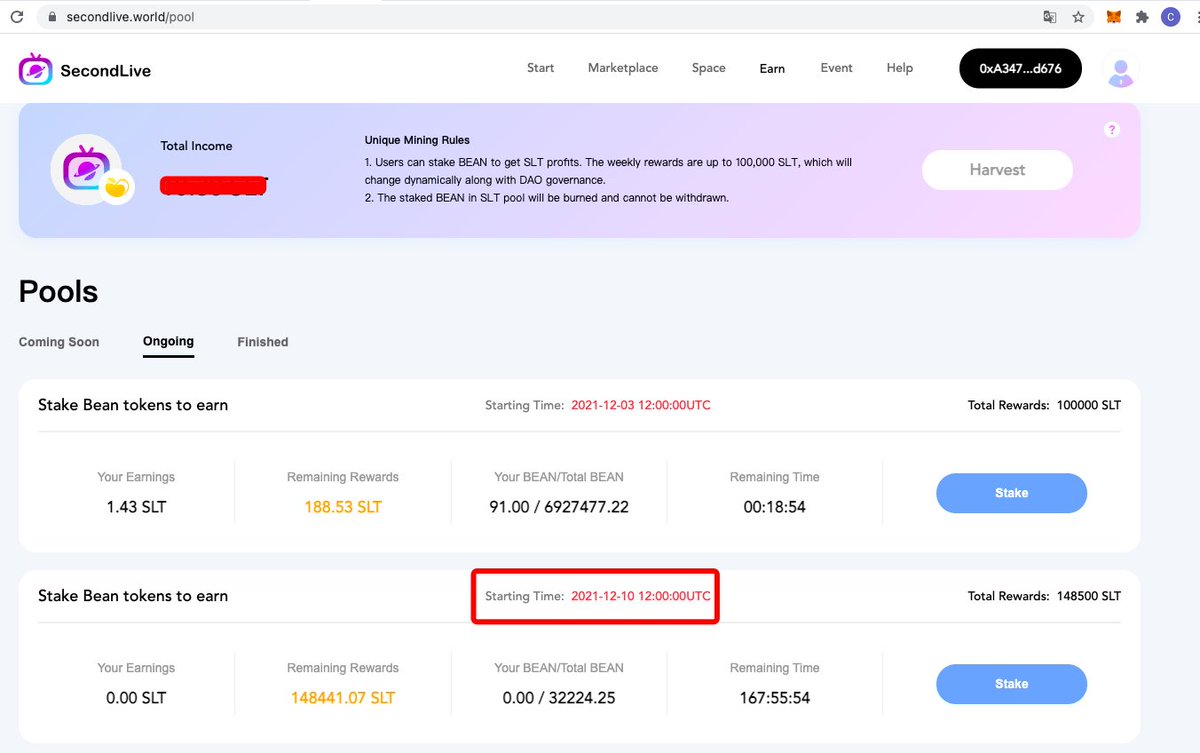Image resolution: width=1200 pixels, height=753 pixels.
Task: Open the browser extensions puzzle icon
Action: coord(1141,16)
